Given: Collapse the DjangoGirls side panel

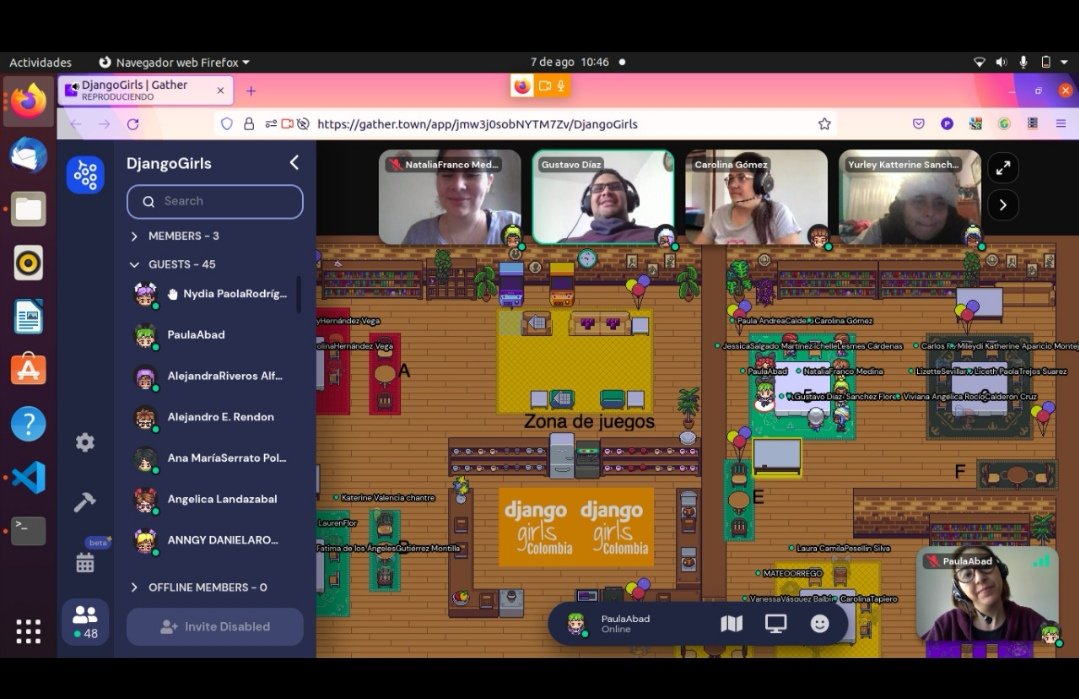Looking at the screenshot, I should coord(294,163).
